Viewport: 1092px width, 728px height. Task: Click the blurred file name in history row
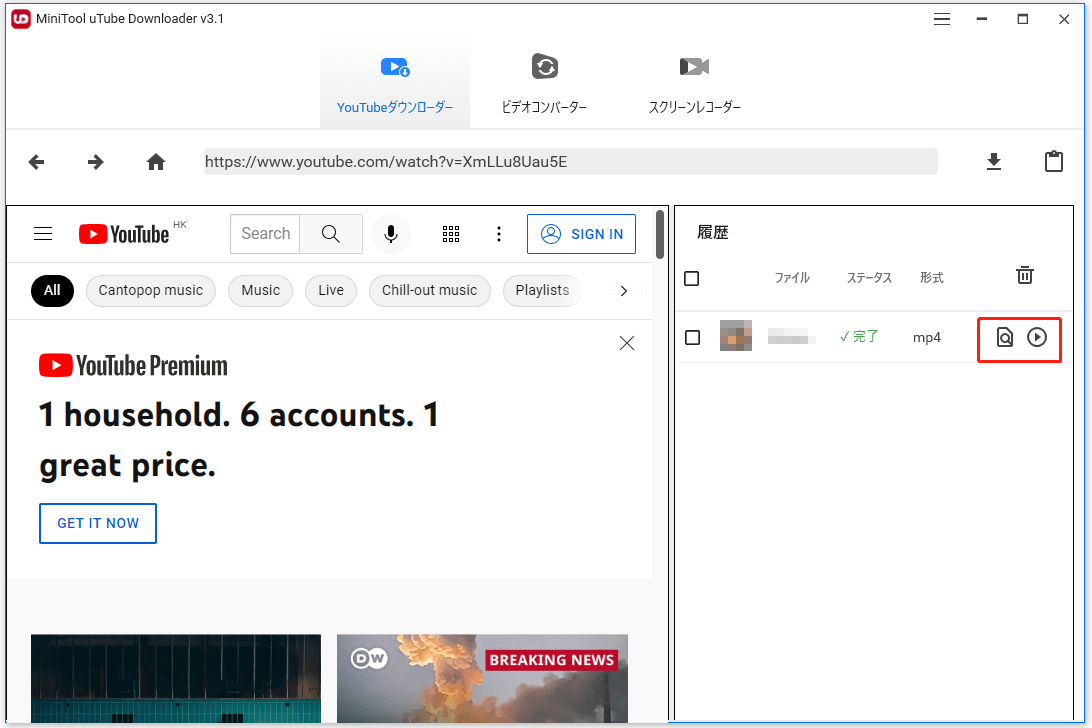[x=791, y=336]
